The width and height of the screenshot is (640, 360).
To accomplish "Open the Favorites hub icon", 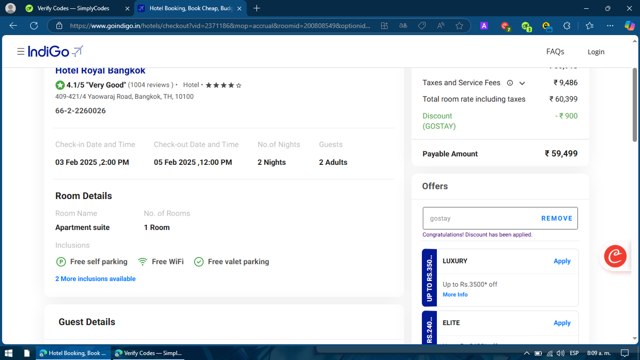I will coord(589,26).
